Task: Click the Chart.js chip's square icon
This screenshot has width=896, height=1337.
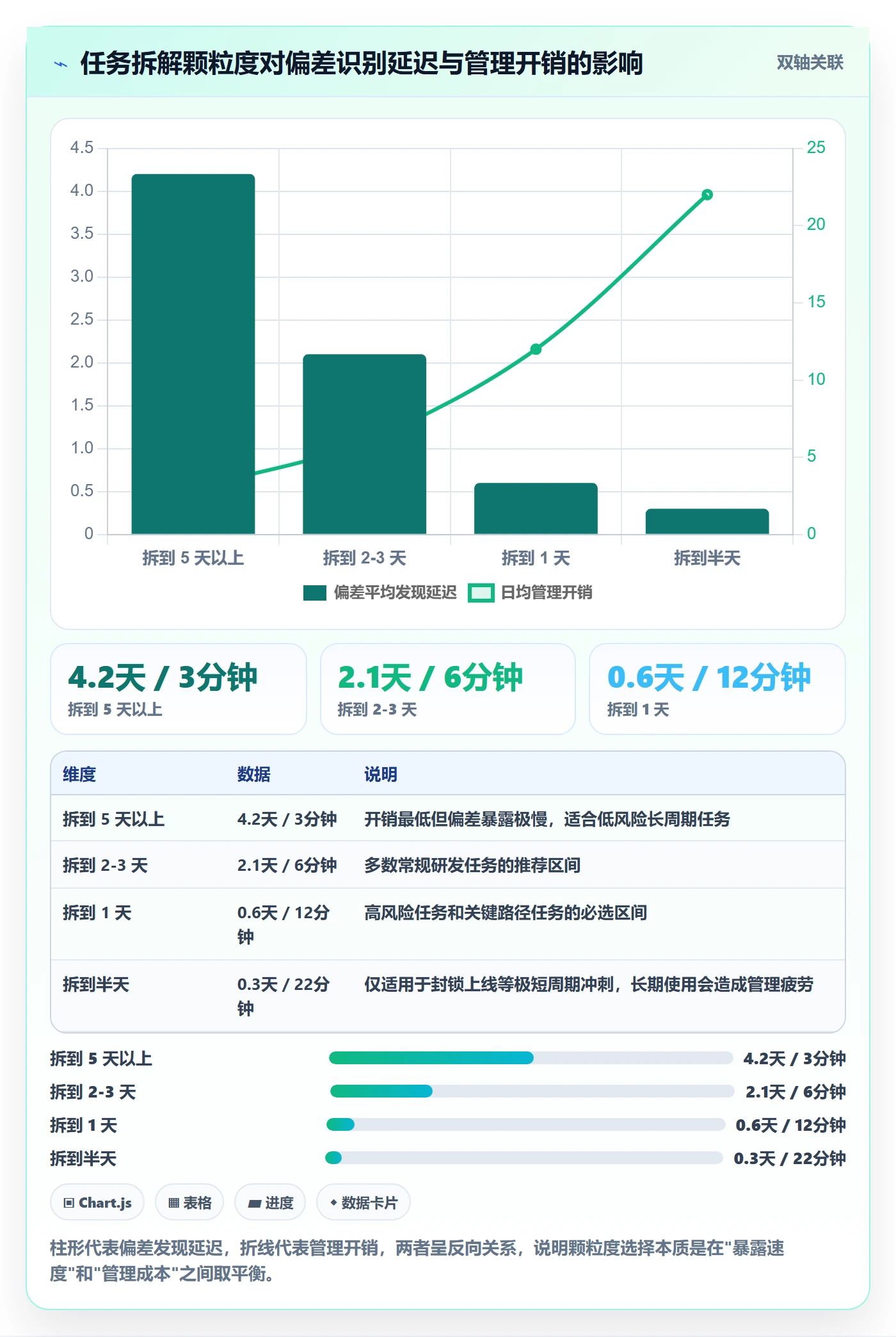Action: [x=69, y=1203]
